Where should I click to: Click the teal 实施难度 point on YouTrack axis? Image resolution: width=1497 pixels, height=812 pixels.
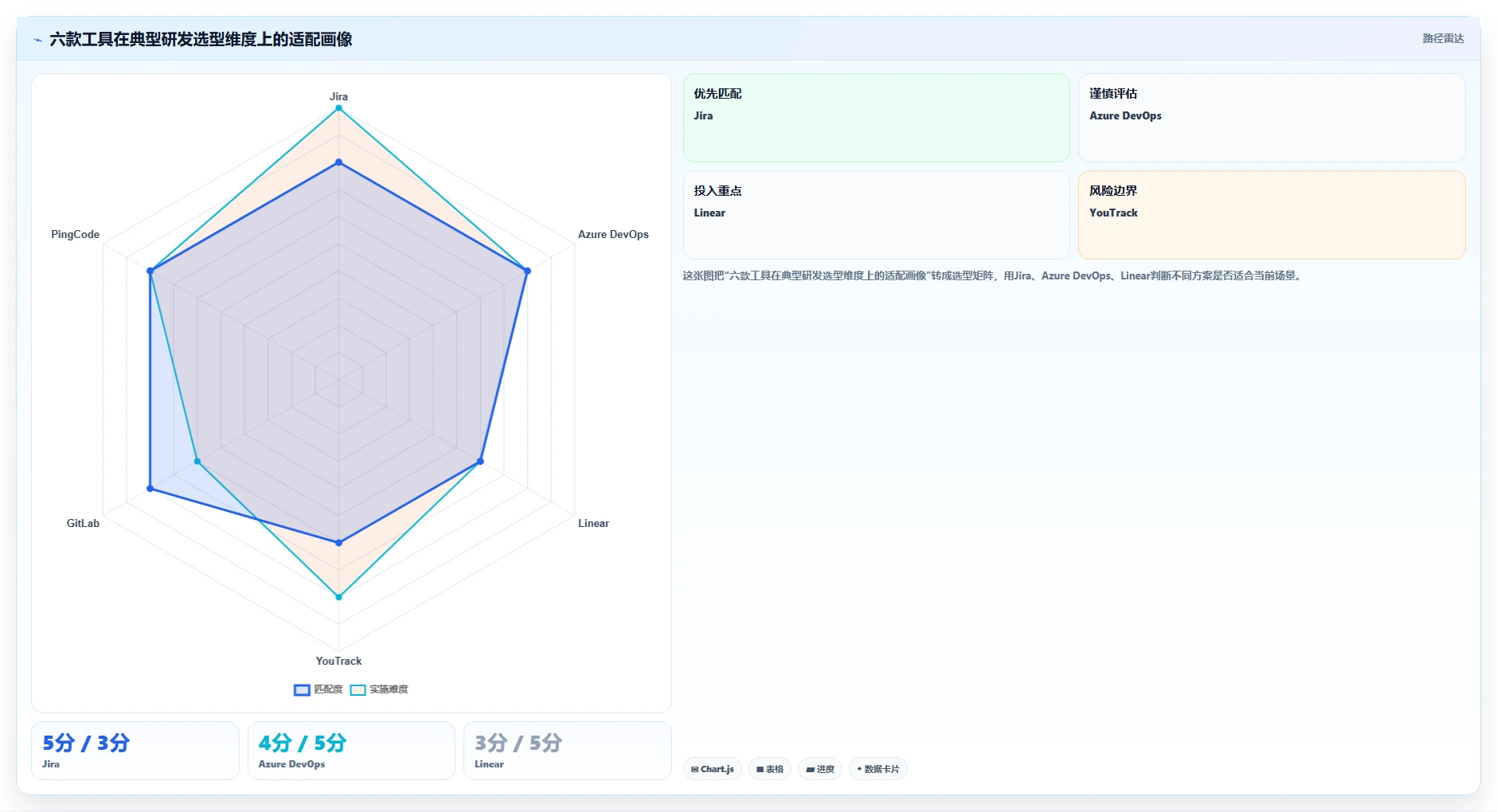(338, 597)
